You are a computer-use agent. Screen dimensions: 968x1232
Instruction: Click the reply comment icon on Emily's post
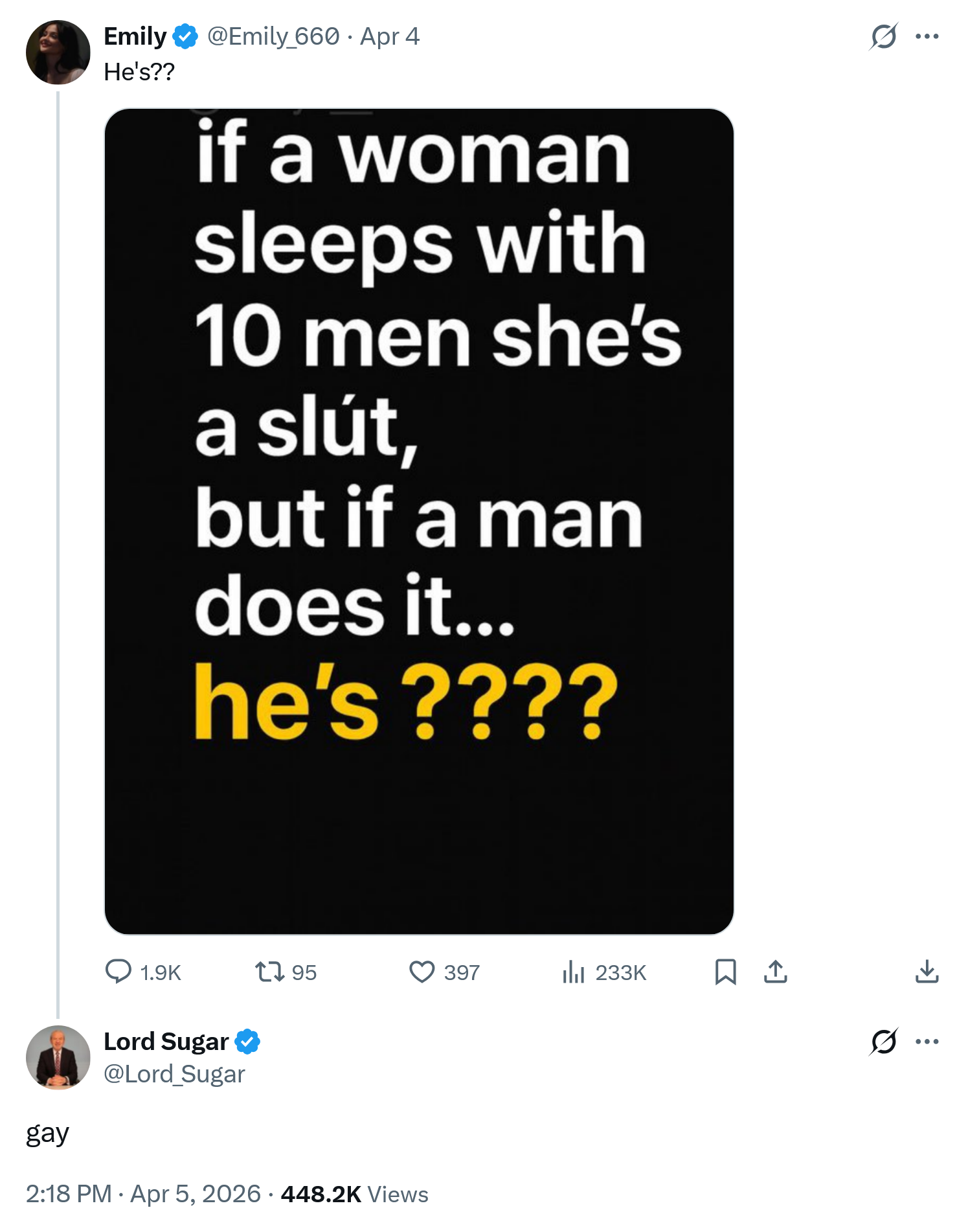click(x=118, y=972)
